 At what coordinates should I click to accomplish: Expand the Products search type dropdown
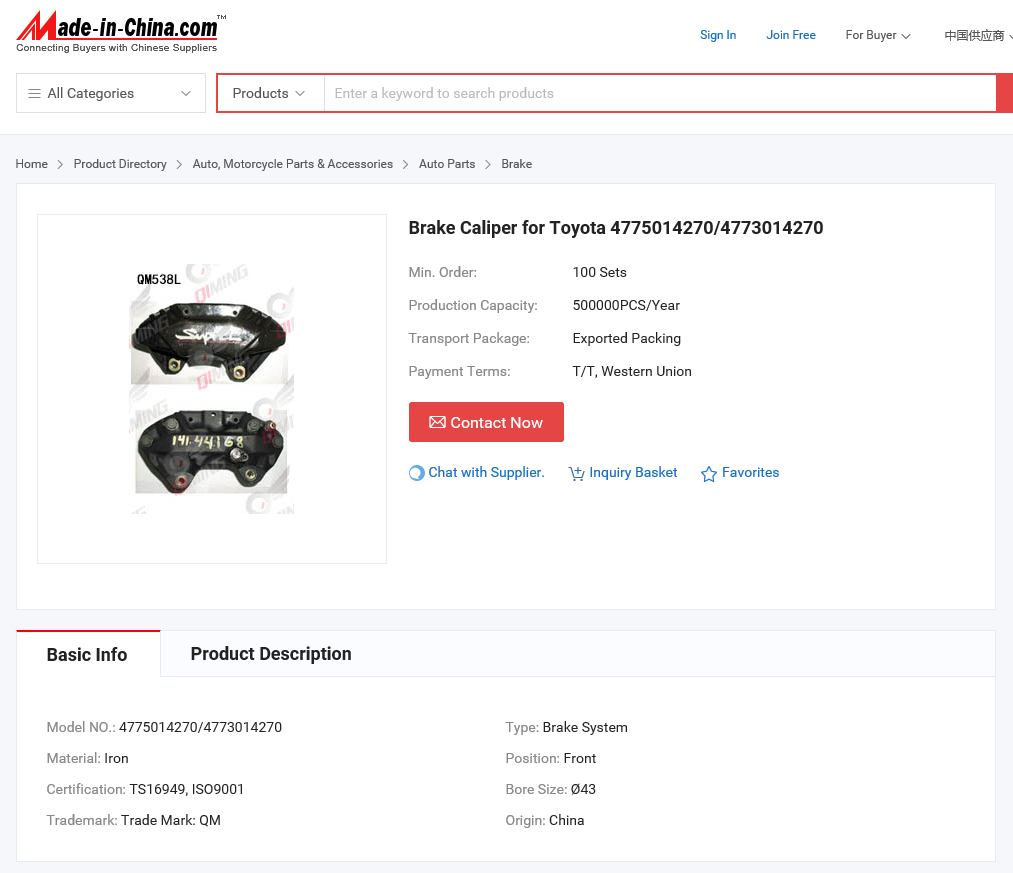(x=269, y=93)
